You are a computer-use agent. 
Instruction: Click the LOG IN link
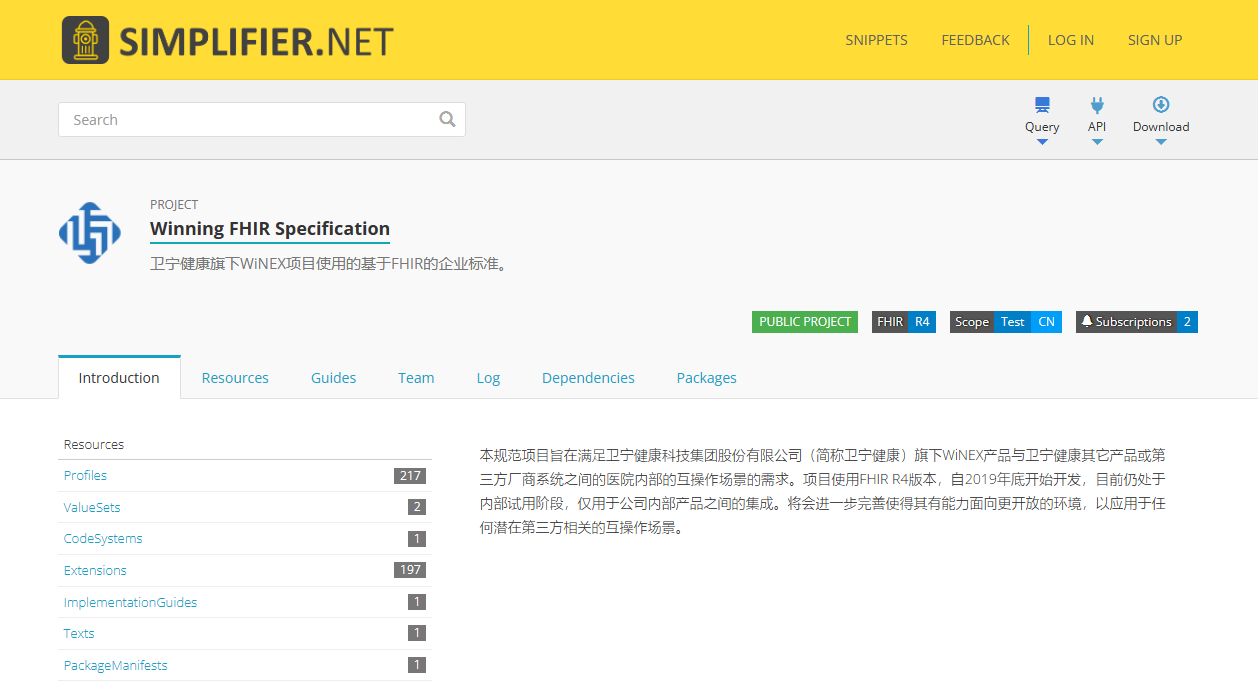pos(1070,40)
